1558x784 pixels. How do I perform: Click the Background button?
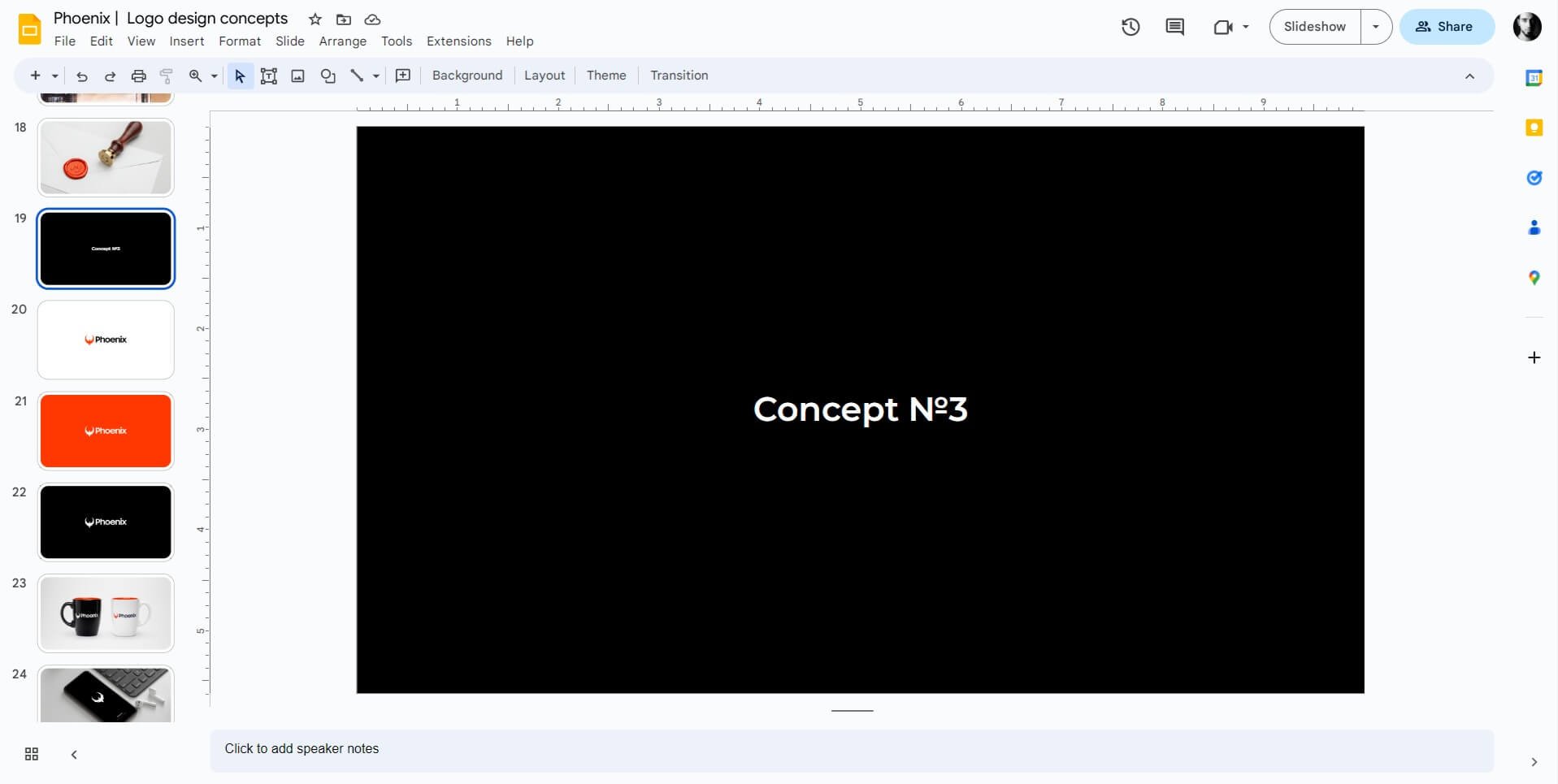[467, 76]
